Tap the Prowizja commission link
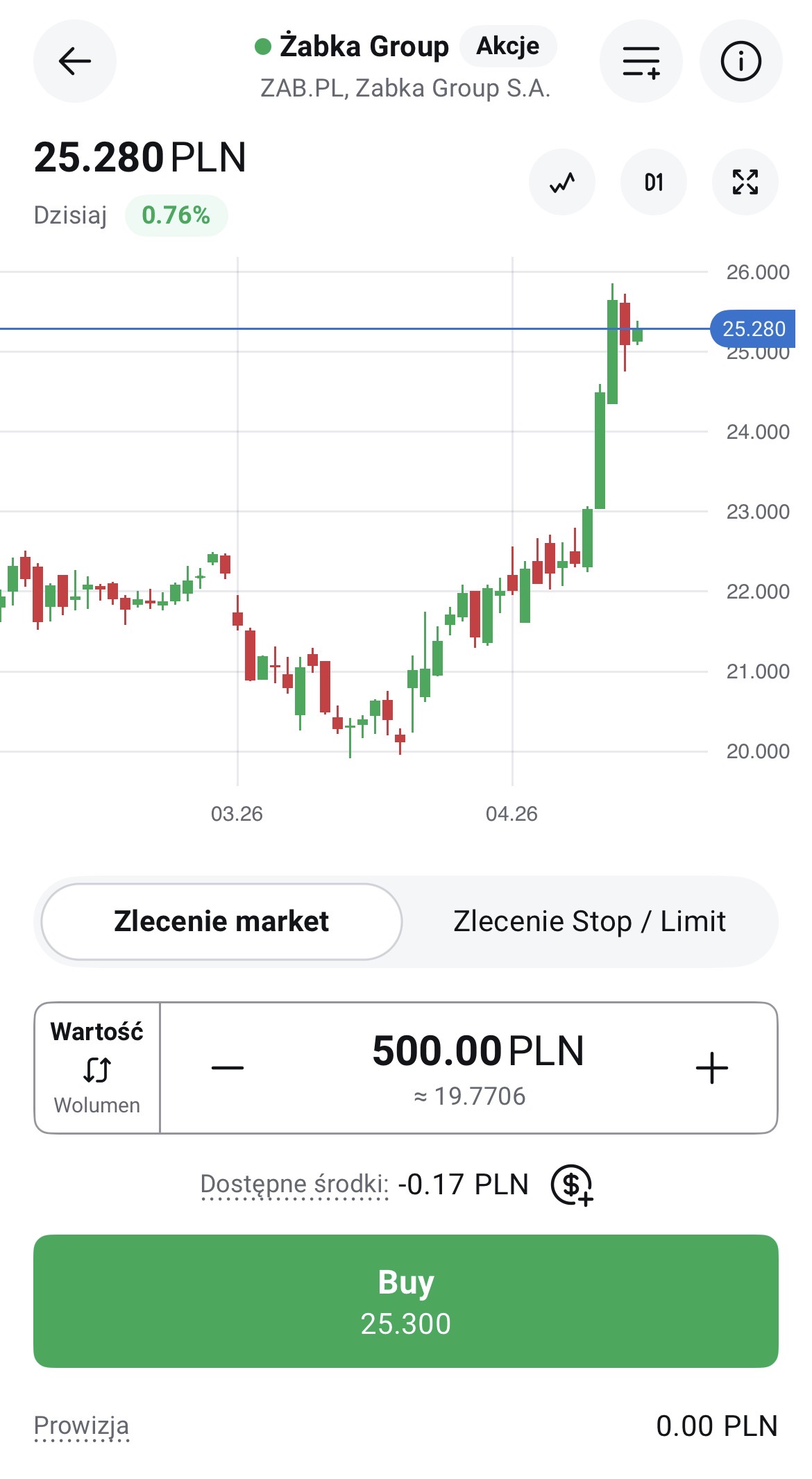The width and height of the screenshot is (812, 1479). point(82,1426)
